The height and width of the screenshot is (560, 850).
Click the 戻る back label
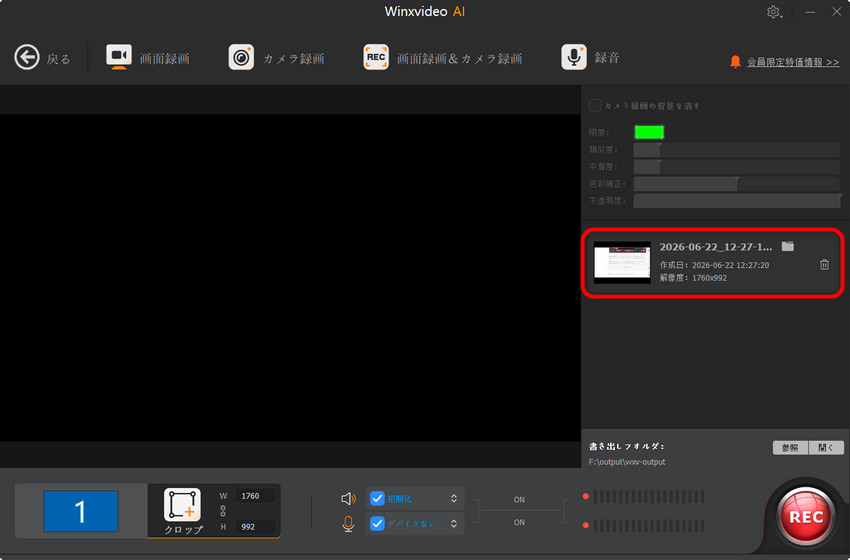click(58, 59)
